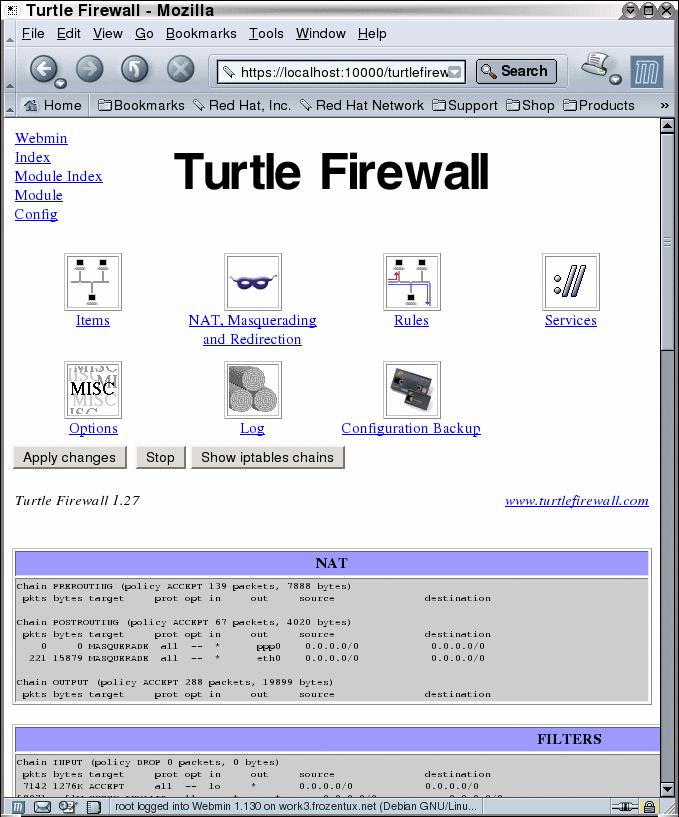The width and height of the screenshot is (679, 817).
Task: Open the MISC Options icon
Action: pos(93,390)
